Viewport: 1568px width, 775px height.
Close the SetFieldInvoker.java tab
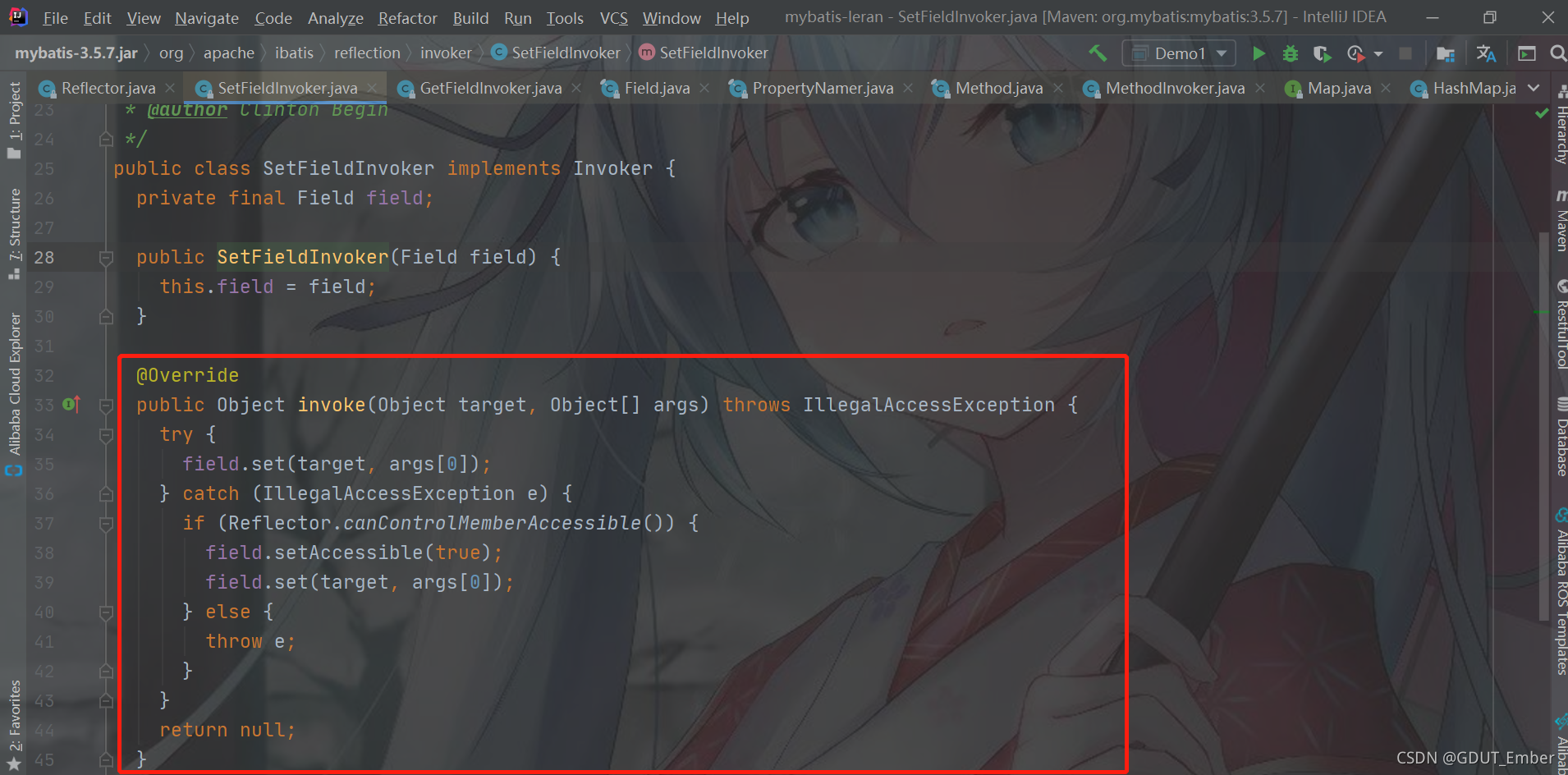click(372, 88)
